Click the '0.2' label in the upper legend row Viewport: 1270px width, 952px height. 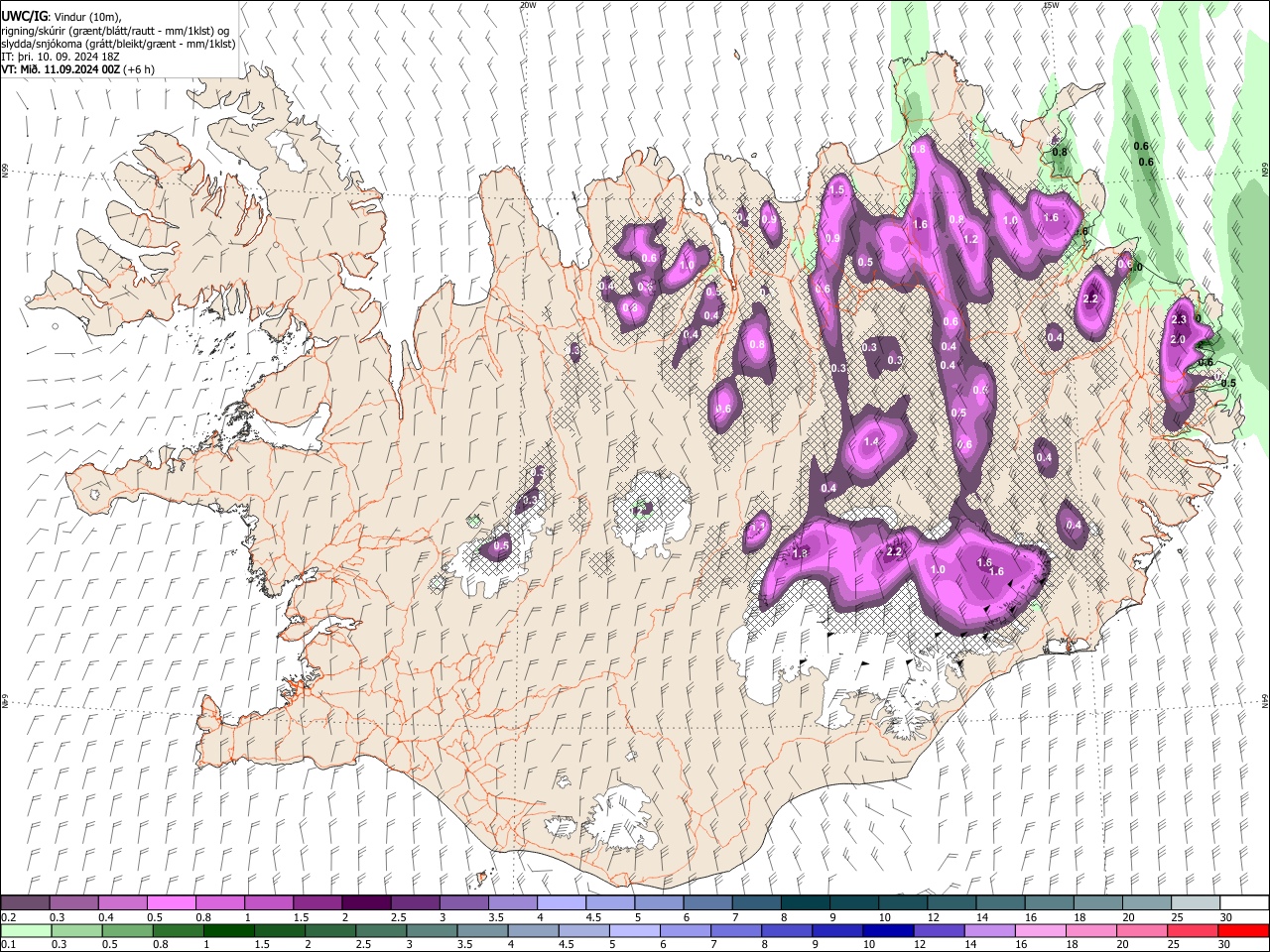pyautogui.click(x=9, y=917)
